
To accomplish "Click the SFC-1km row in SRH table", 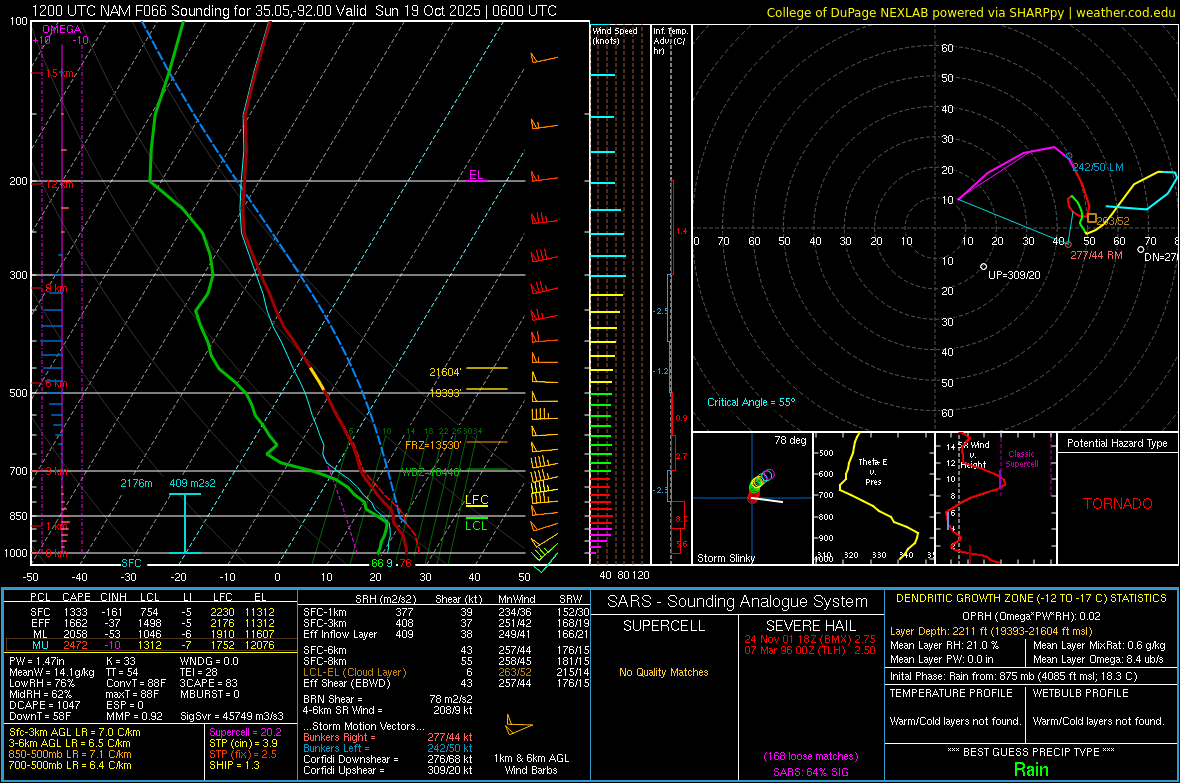I will tap(446, 612).
